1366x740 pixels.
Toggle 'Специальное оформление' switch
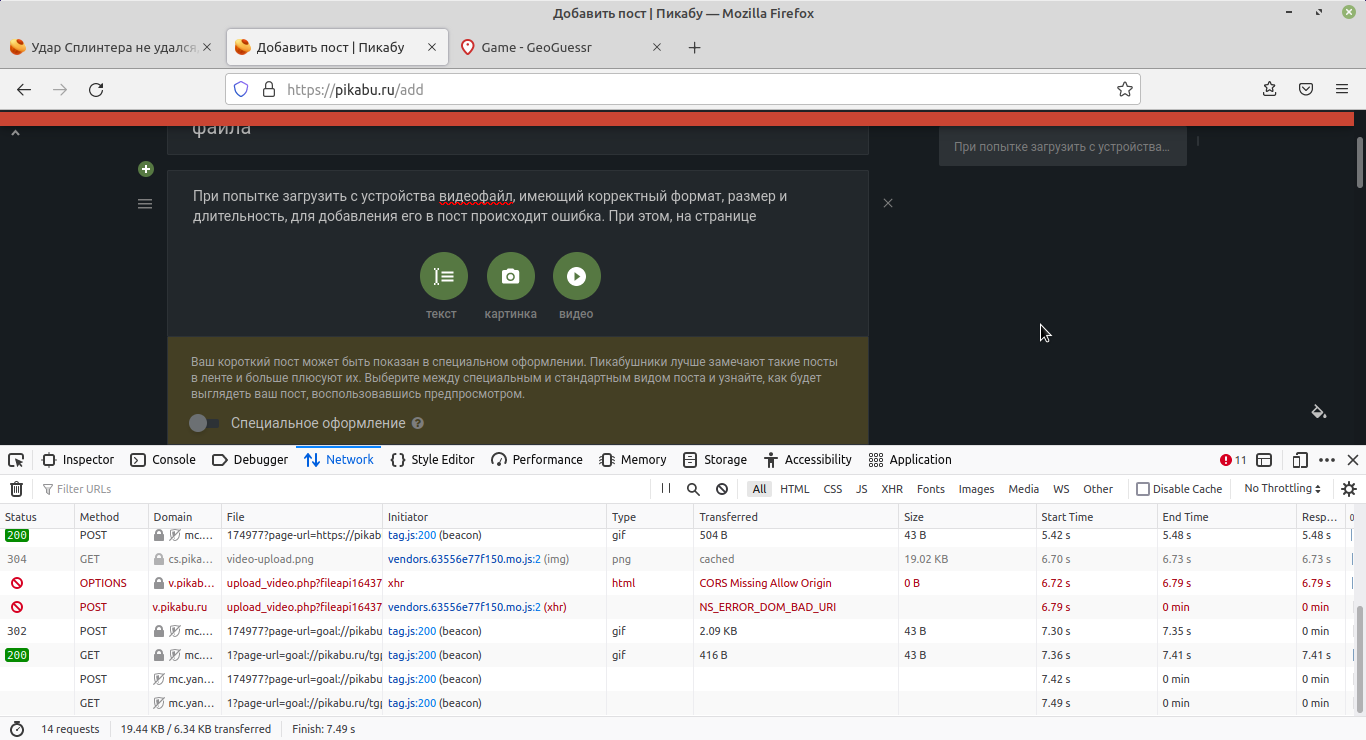tap(204, 423)
